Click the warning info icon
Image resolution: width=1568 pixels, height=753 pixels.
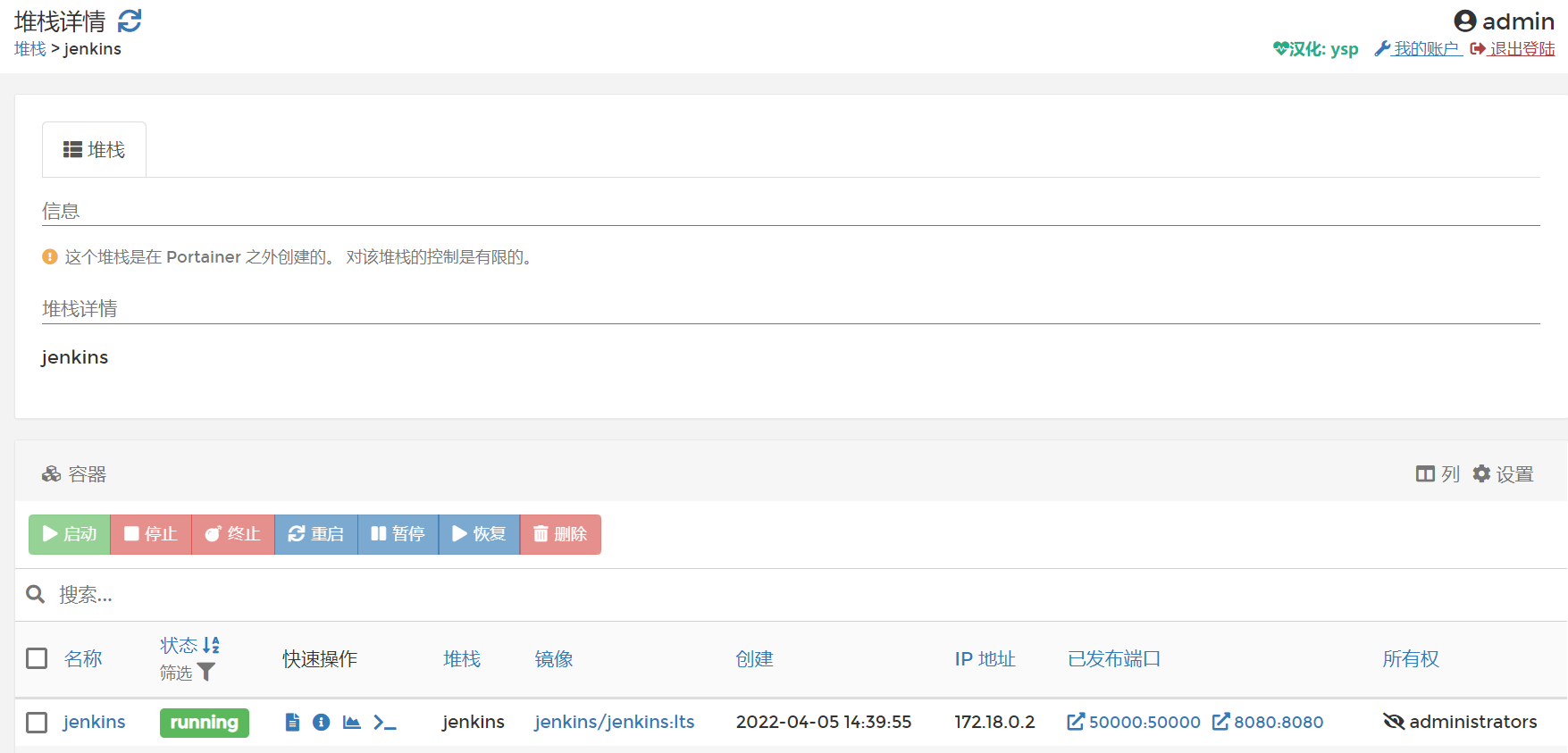[50, 256]
